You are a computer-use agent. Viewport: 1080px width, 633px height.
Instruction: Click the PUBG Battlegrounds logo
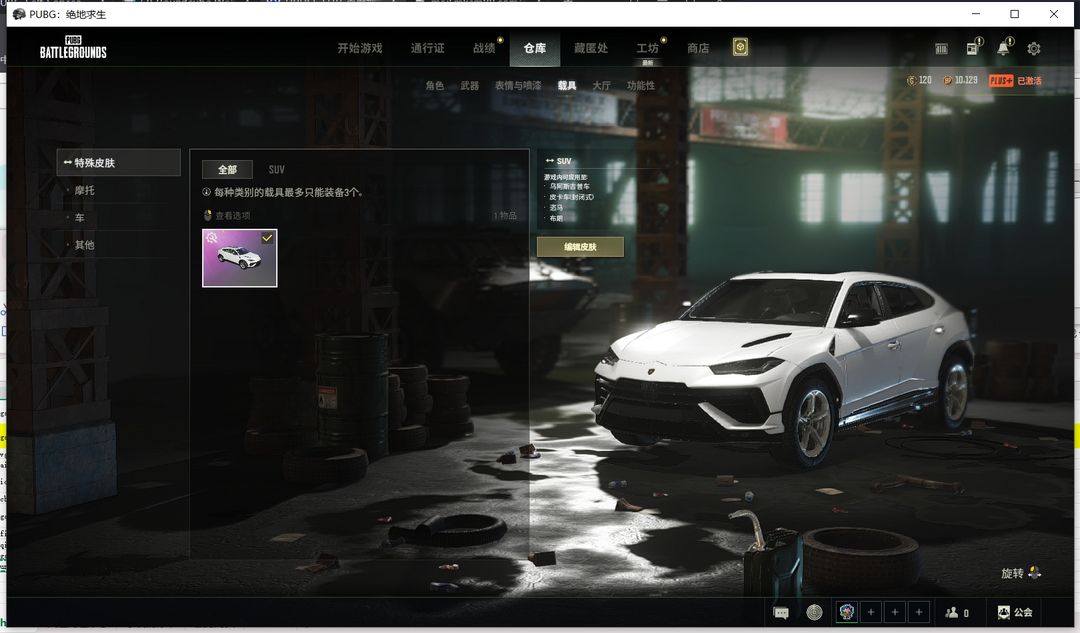[73, 47]
